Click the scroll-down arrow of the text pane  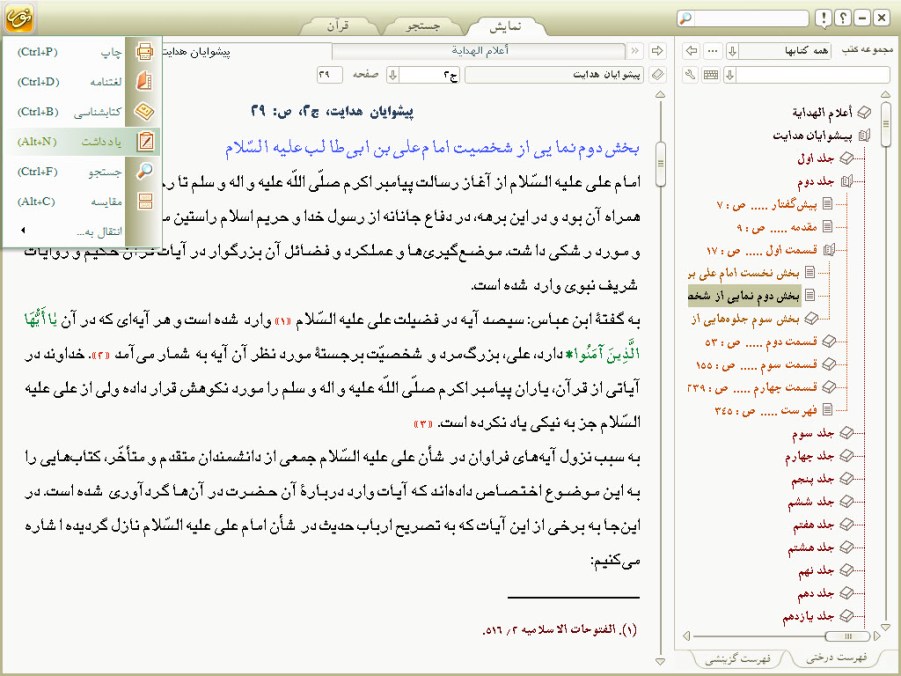pos(660,661)
